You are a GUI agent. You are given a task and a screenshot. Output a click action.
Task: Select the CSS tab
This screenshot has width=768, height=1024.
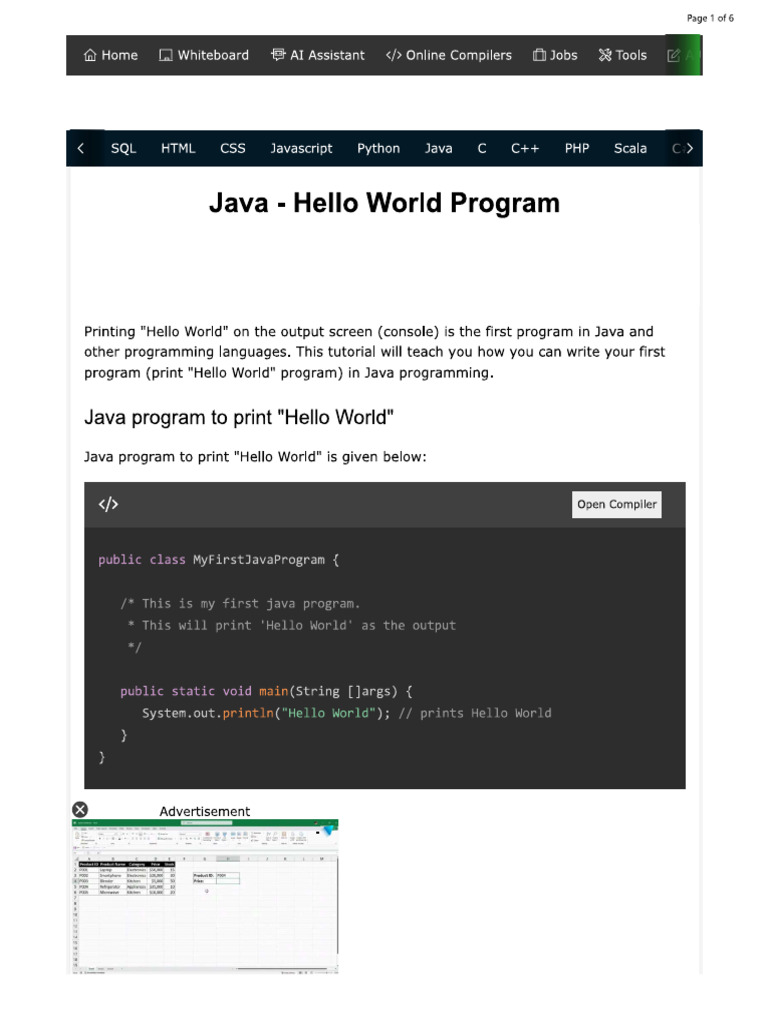[232, 148]
